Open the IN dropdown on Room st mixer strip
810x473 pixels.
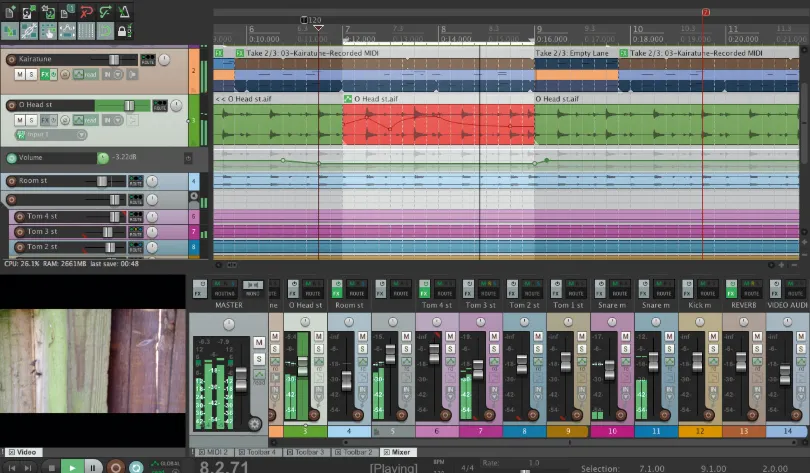pos(363,393)
